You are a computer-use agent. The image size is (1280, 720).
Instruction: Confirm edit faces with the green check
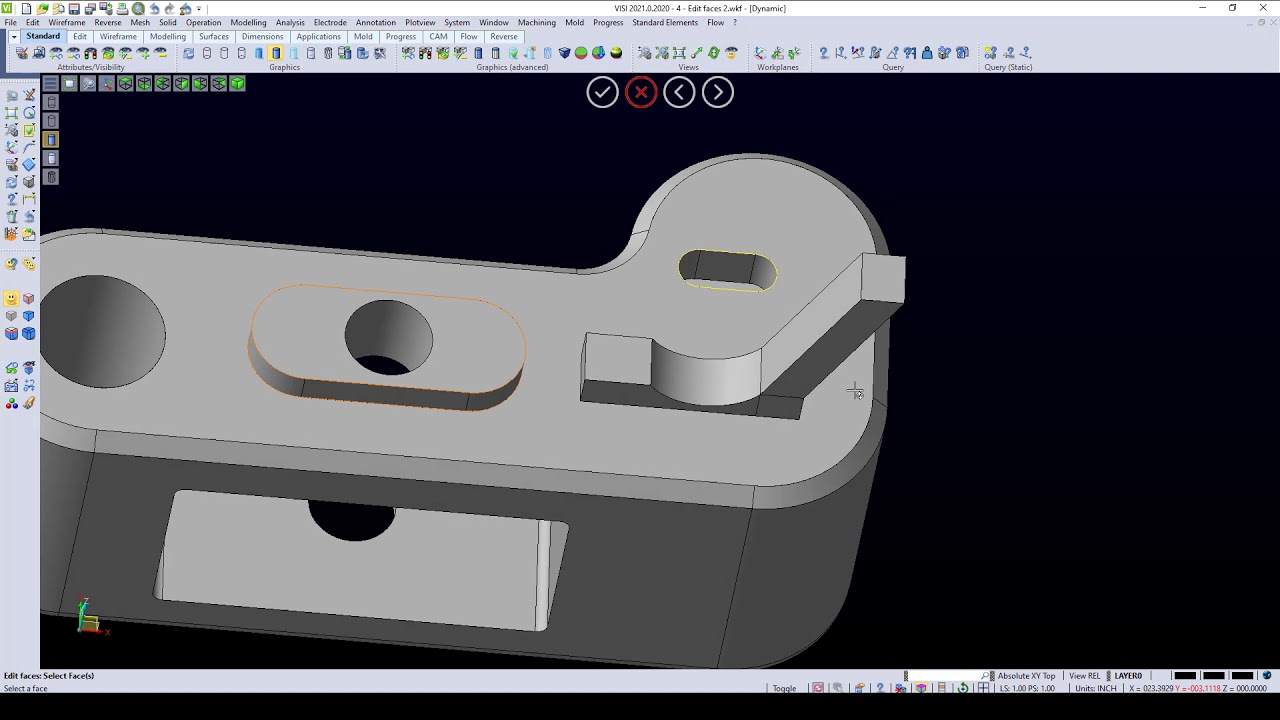[x=602, y=91]
